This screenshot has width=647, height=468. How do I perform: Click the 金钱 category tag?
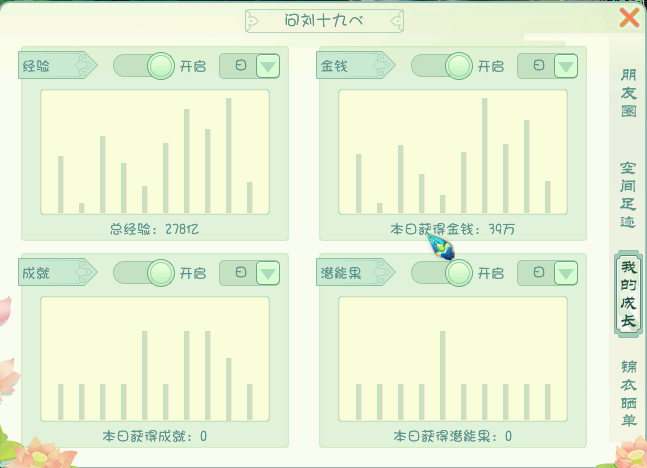coord(353,66)
